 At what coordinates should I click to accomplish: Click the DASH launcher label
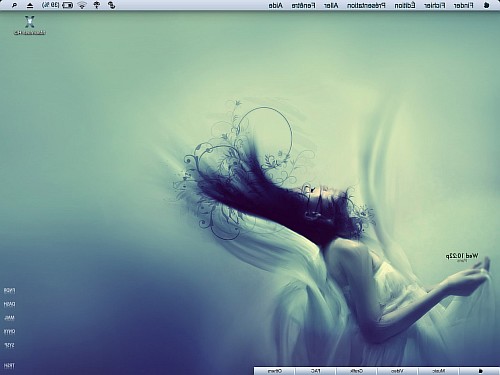pyautogui.click(x=10, y=304)
